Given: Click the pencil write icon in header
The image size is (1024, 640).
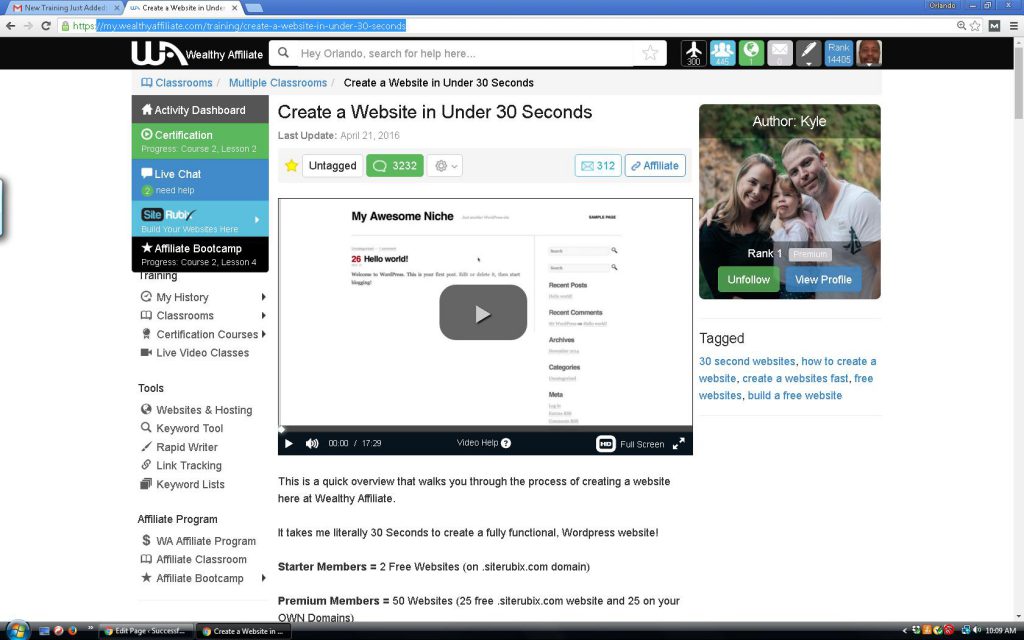Looking at the screenshot, I should [808, 53].
